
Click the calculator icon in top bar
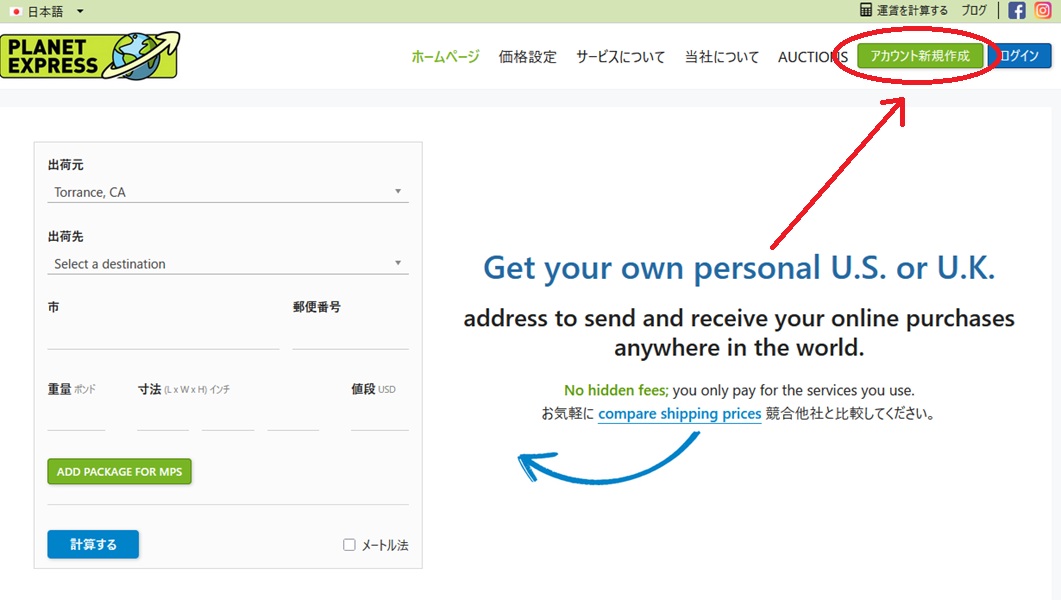[866, 11]
